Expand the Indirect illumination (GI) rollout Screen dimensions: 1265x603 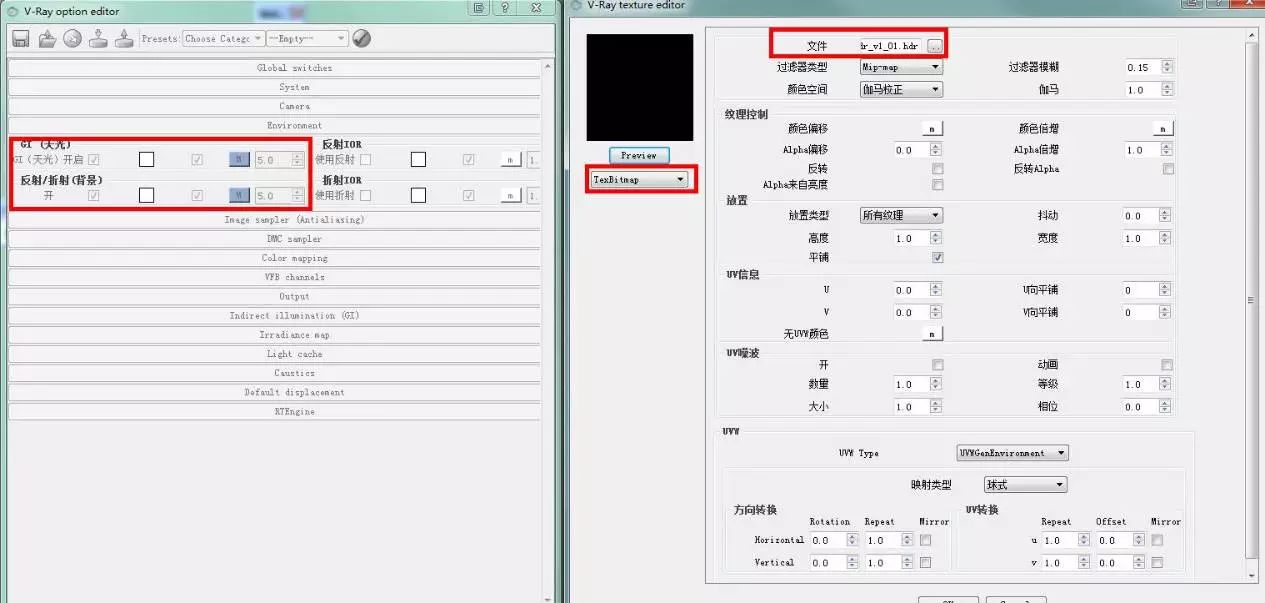point(274,316)
